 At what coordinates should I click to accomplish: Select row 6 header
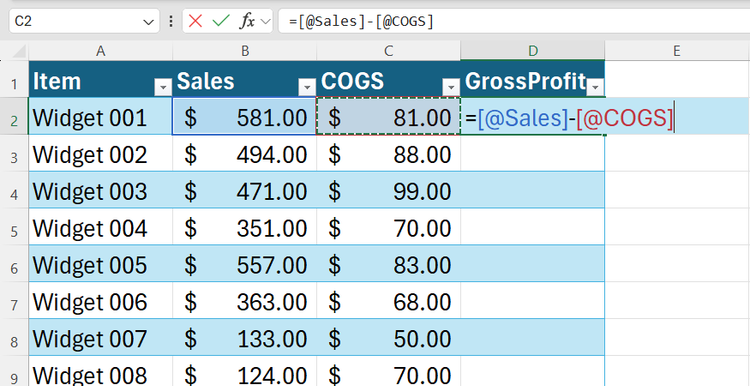pyautogui.click(x=14, y=264)
